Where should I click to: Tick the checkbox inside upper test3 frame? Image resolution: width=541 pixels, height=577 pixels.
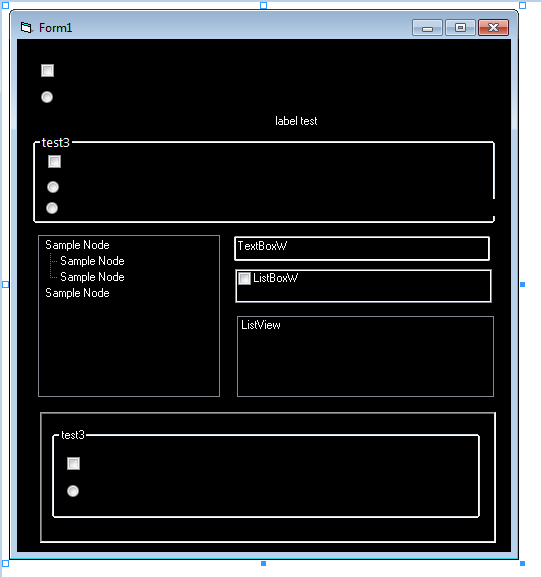click(54, 162)
